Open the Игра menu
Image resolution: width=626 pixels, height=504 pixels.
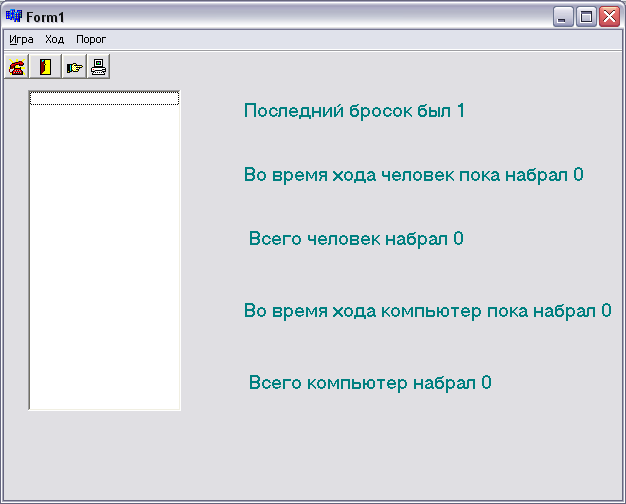(21, 40)
